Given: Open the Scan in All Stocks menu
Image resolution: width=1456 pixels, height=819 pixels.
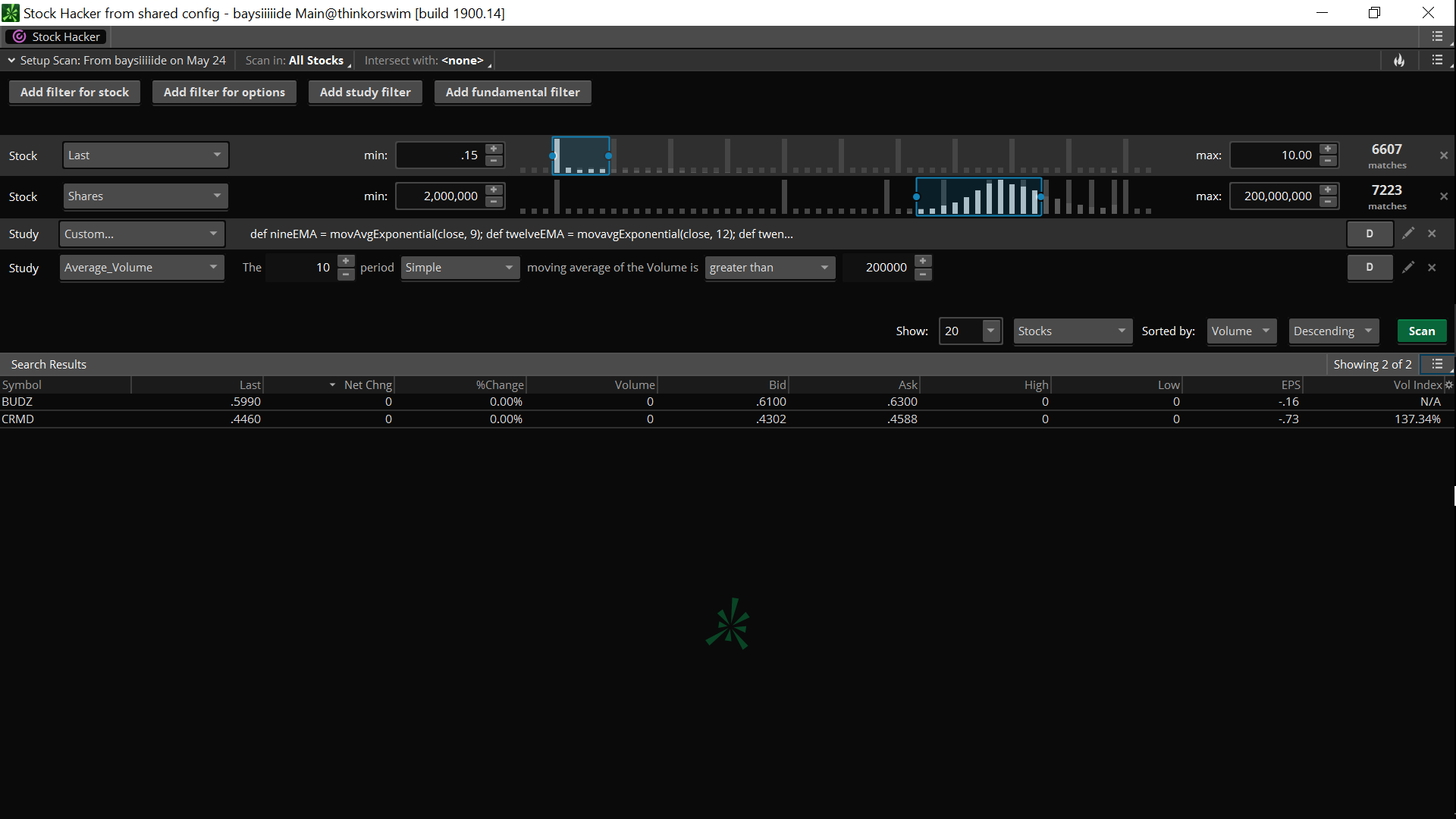Looking at the screenshot, I should [x=299, y=61].
